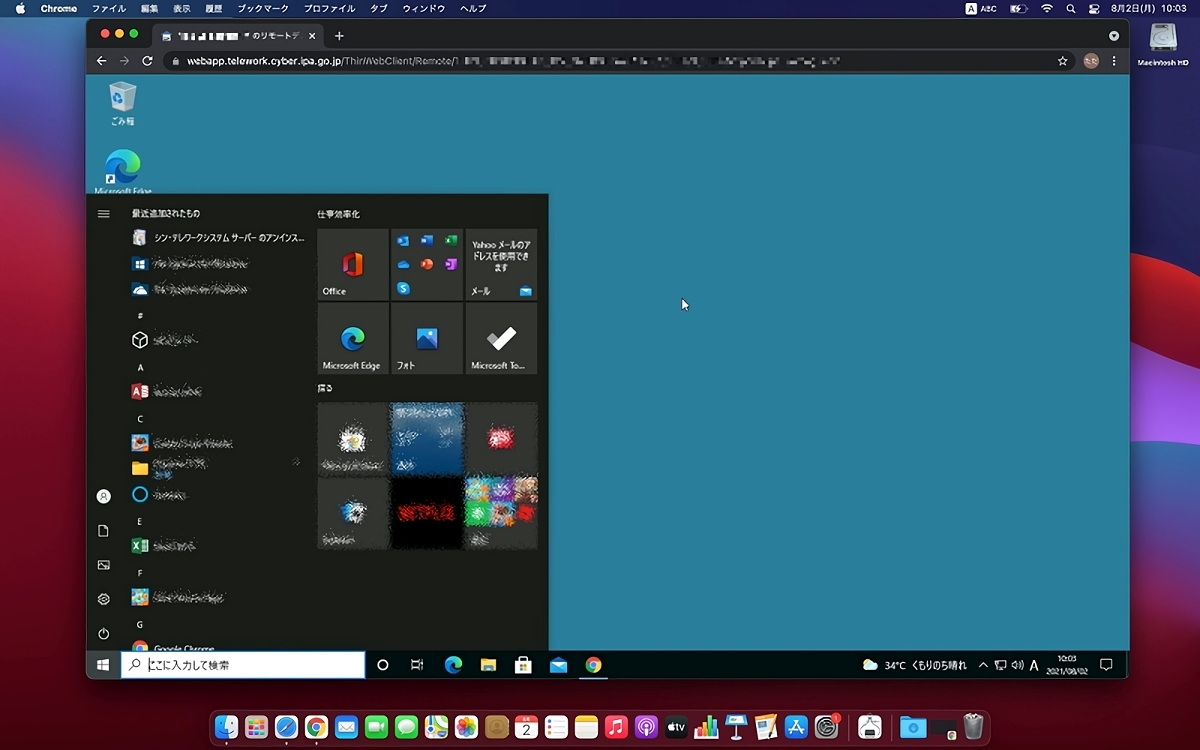Open Chrome's three-dot menu
This screenshot has height=750, width=1200.
pos(1114,61)
